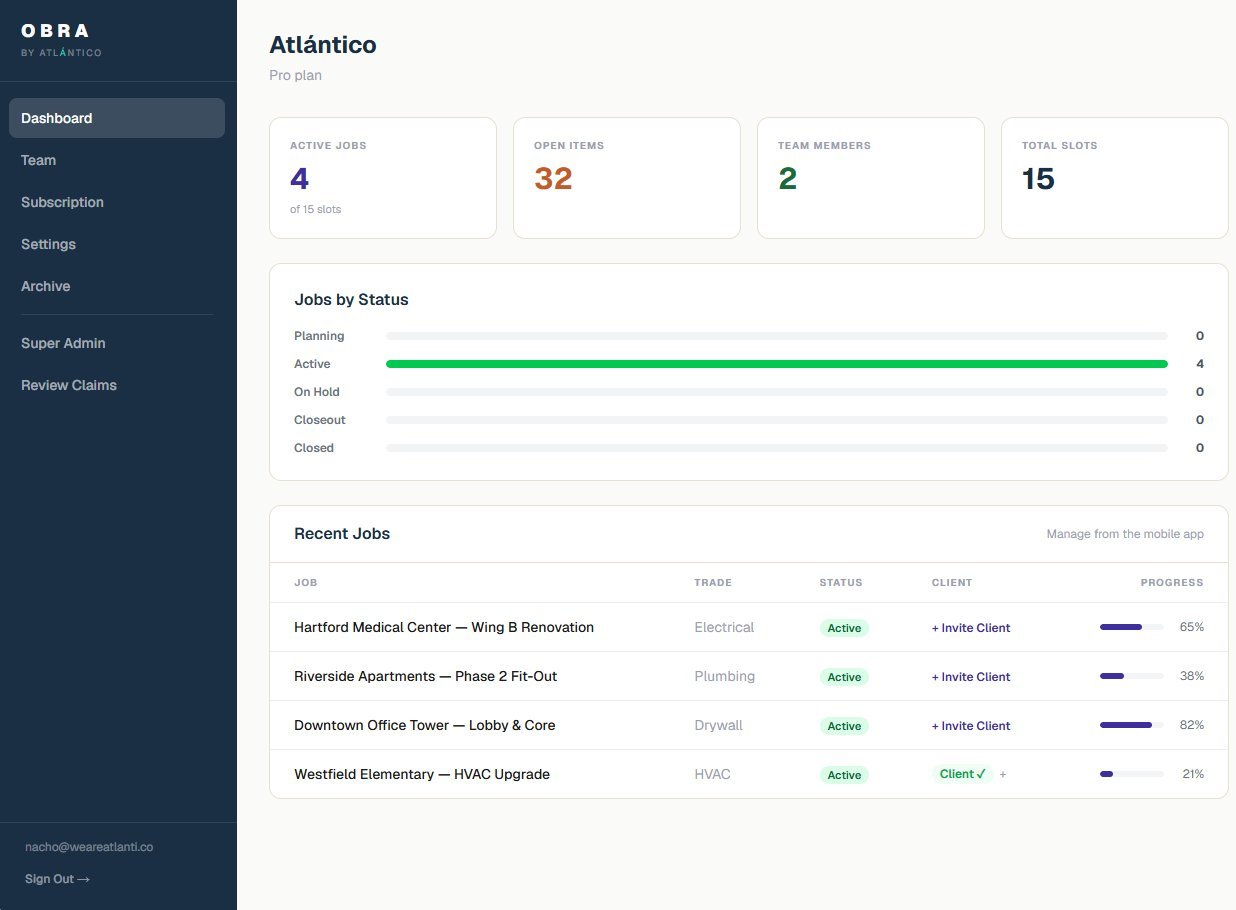Viewport: 1236px width, 910px height.
Task: Click the Westfield Elementary 21% progress bar
Action: (1132, 774)
